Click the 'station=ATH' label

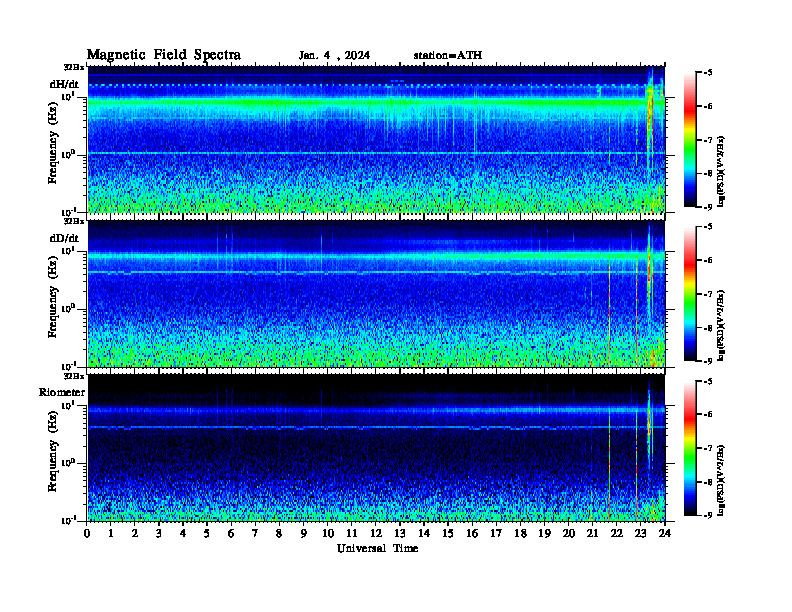(448, 56)
